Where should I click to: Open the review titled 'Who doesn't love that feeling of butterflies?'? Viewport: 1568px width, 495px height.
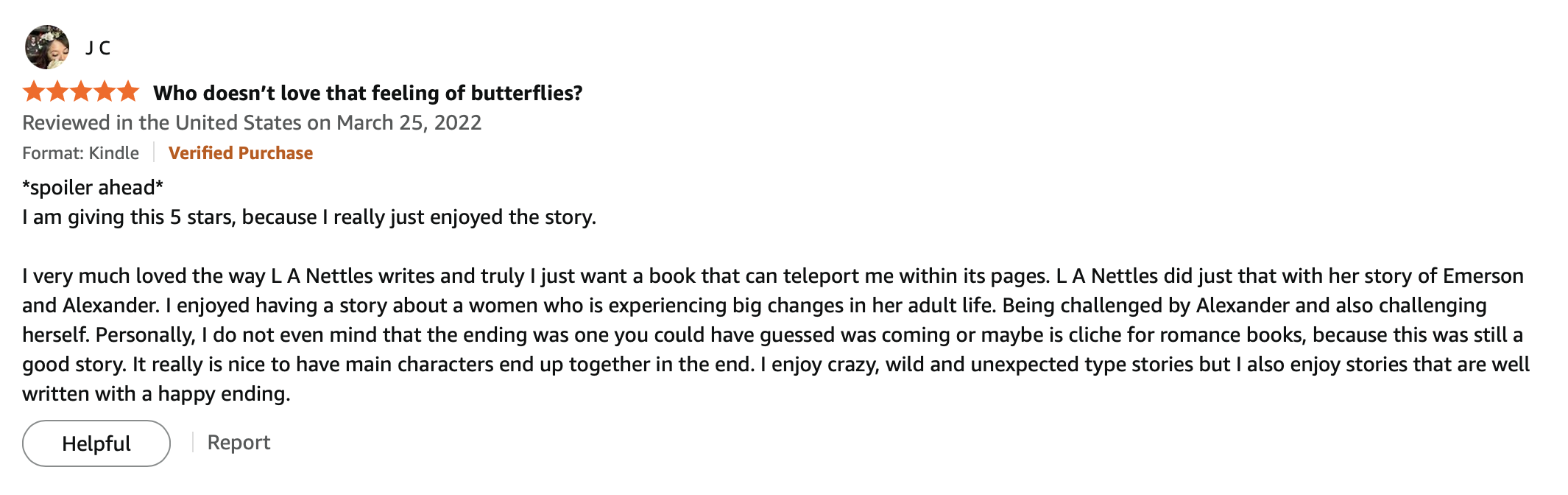click(x=367, y=93)
